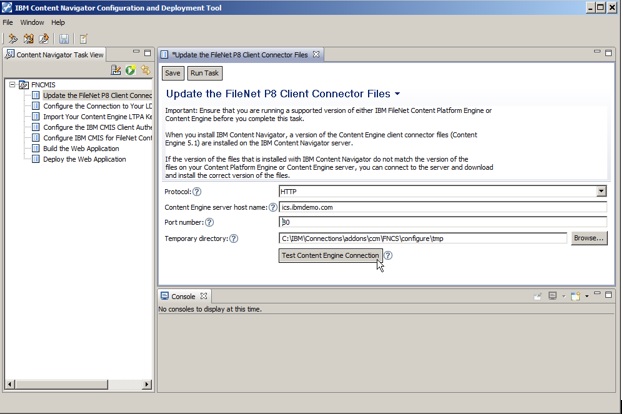This screenshot has width=623, height=414.
Task: Click the second toolbar icon with orange figures
Action: [28, 39]
